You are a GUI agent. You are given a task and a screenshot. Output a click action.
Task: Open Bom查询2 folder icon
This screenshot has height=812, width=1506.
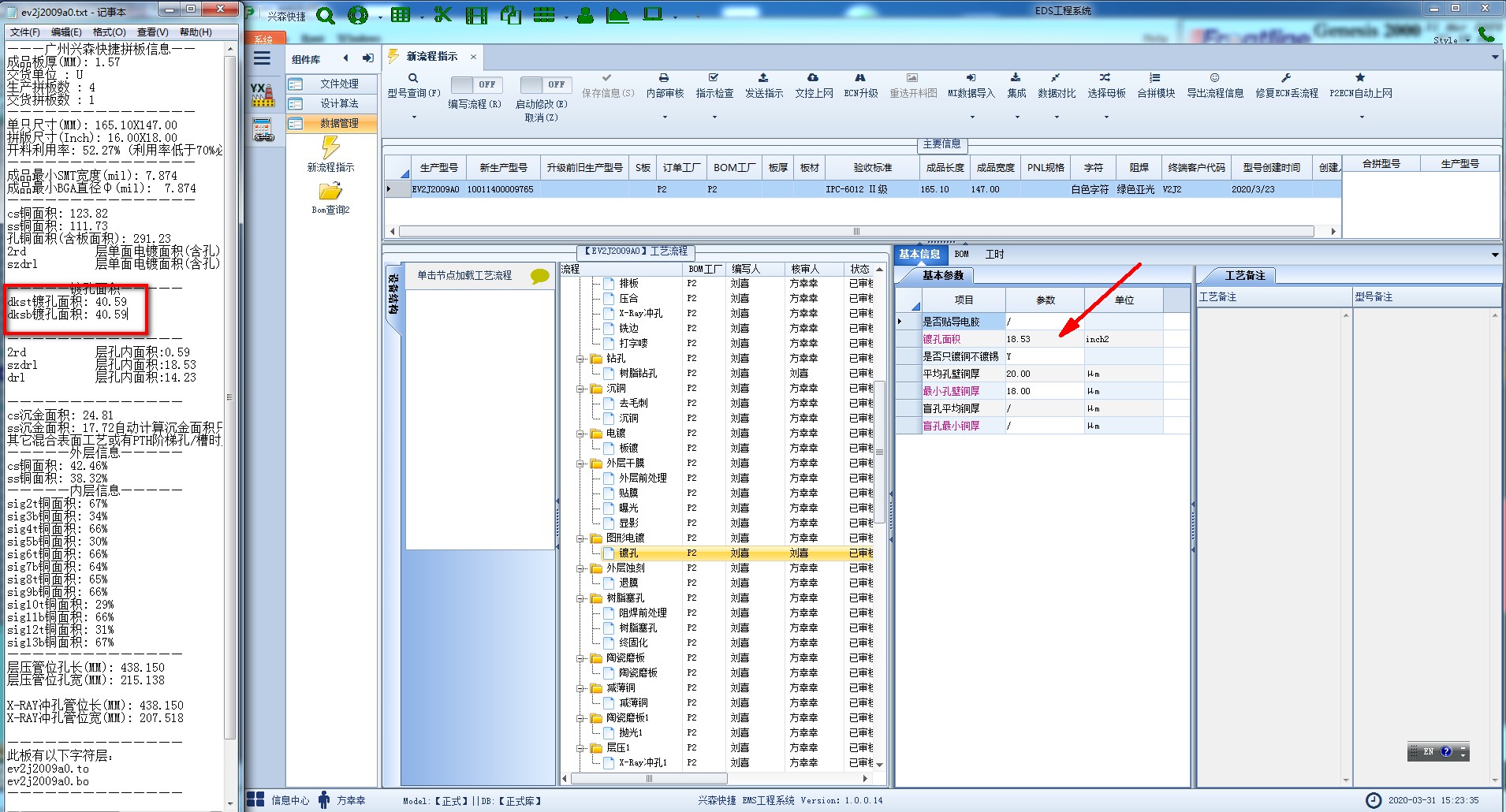pyautogui.click(x=330, y=192)
